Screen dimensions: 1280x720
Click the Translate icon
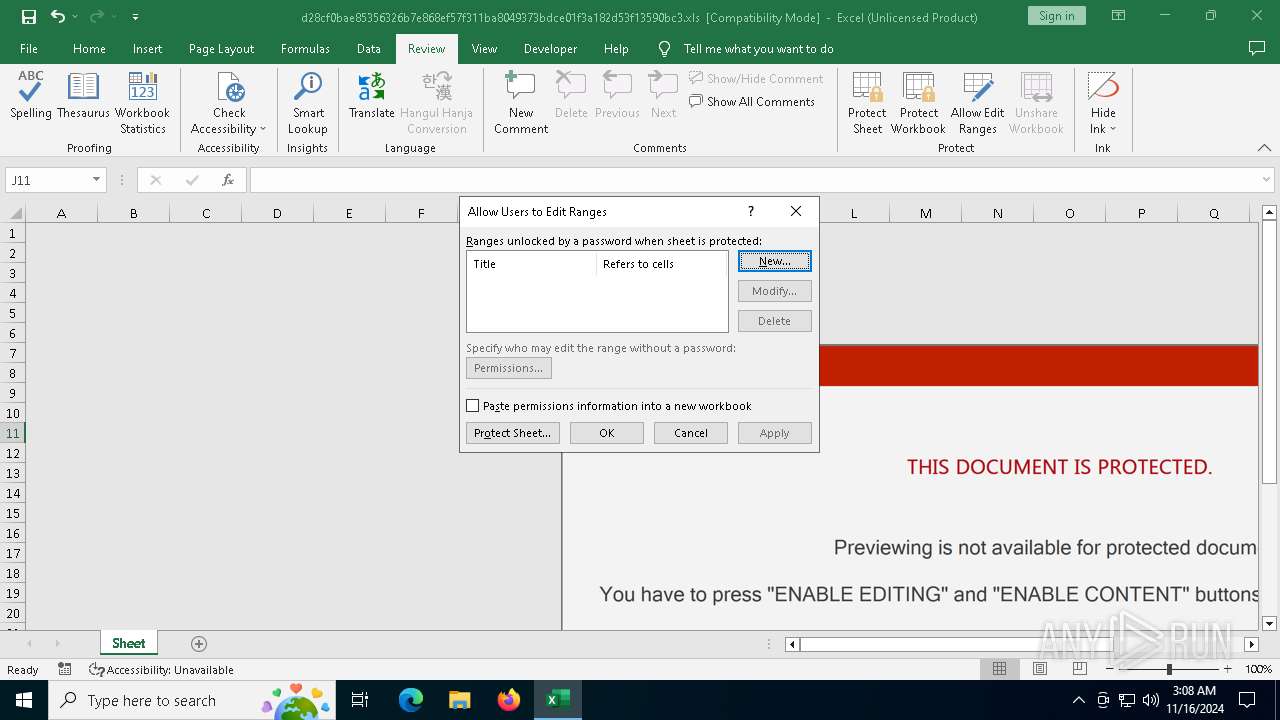tap(372, 96)
